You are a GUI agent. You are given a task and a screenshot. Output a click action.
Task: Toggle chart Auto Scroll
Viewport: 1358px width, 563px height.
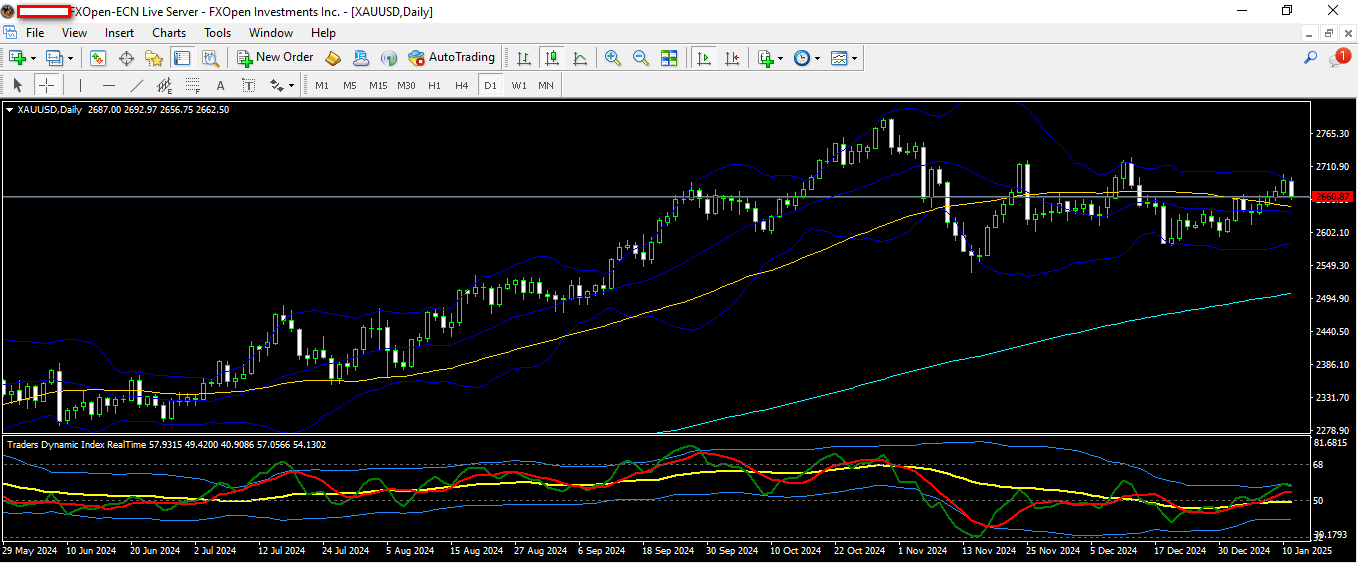tap(704, 58)
